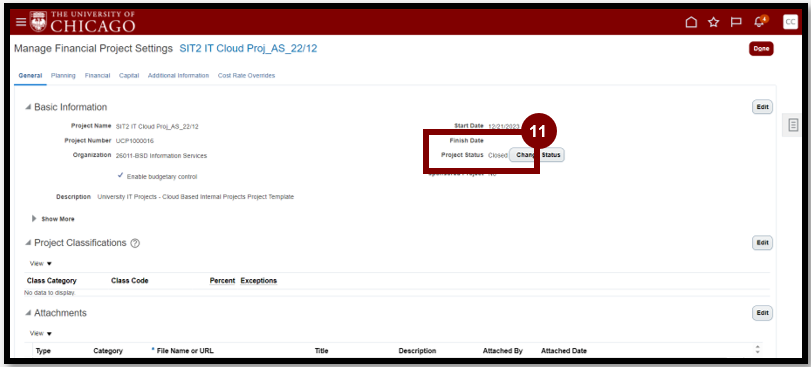
Task: Click the attachments table scroll arrows
Action: click(758, 350)
